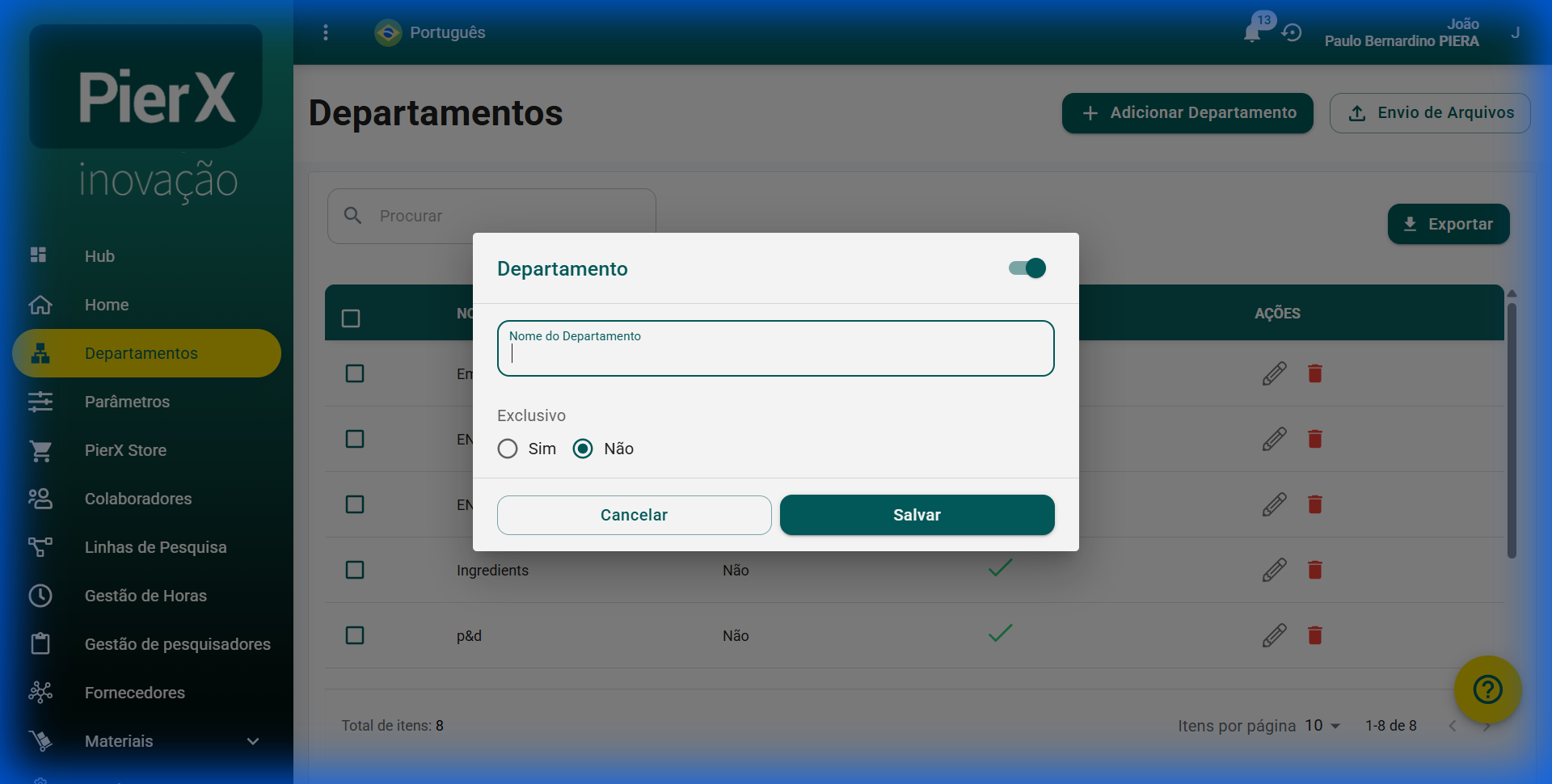Select the Colaboradores sidebar icon

(x=40, y=499)
